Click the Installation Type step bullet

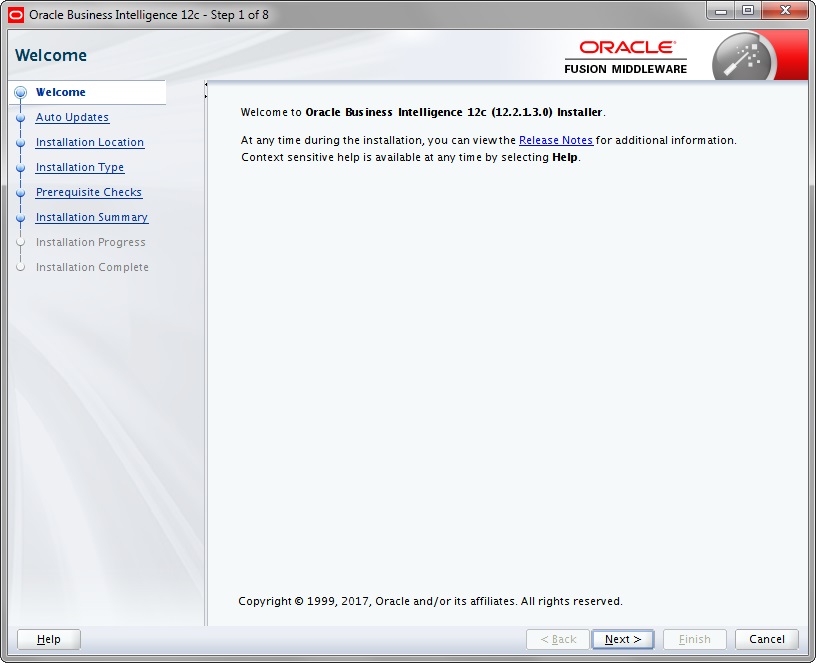(x=20, y=168)
